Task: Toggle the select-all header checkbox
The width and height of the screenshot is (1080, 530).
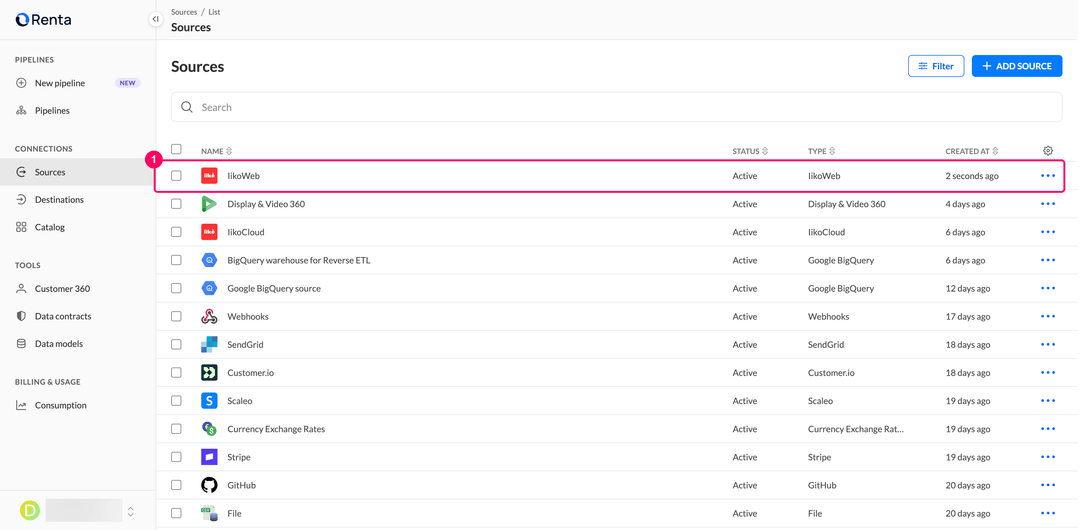Action: pos(176,150)
